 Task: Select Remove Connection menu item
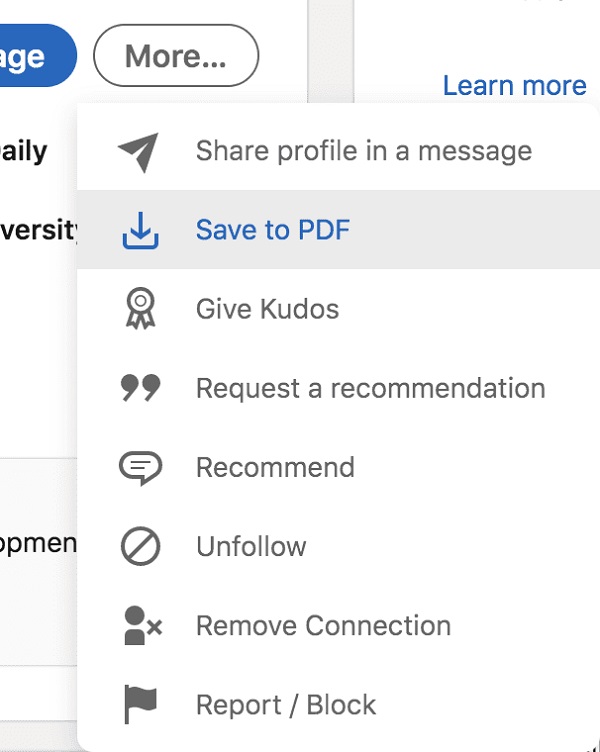pyautogui.click(x=323, y=626)
